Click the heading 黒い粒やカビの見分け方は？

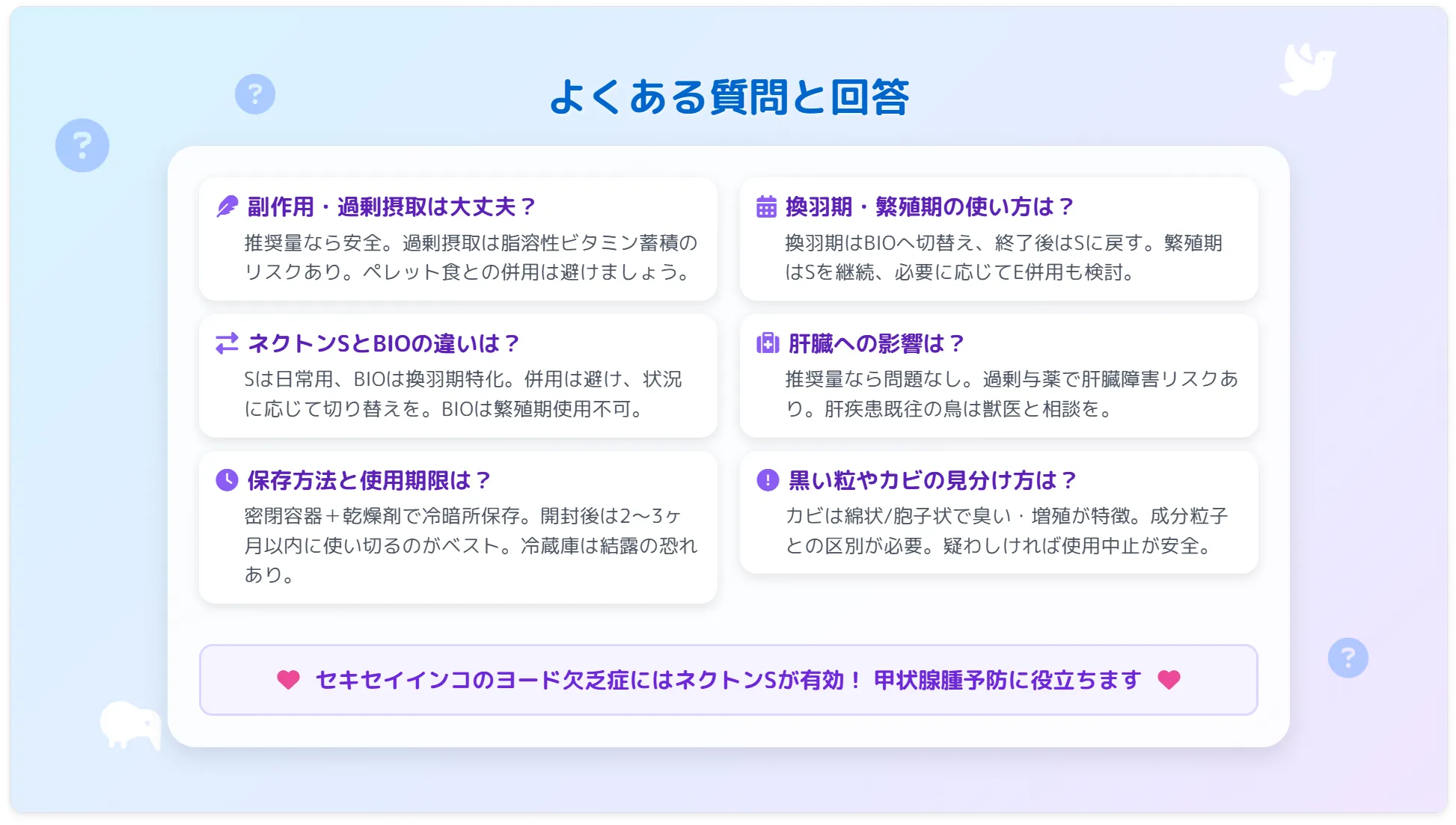933,480
